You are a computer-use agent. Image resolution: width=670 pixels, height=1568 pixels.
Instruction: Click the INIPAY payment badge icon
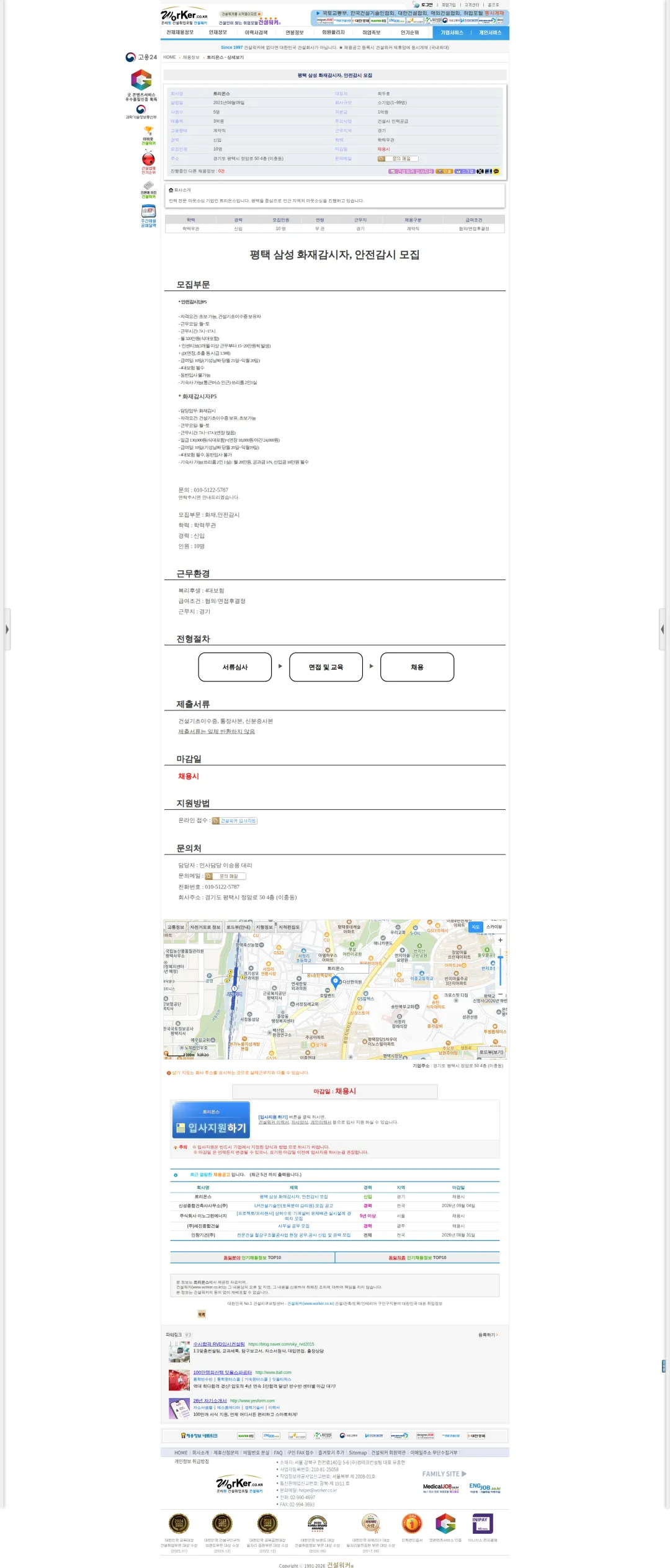click(483, 1523)
